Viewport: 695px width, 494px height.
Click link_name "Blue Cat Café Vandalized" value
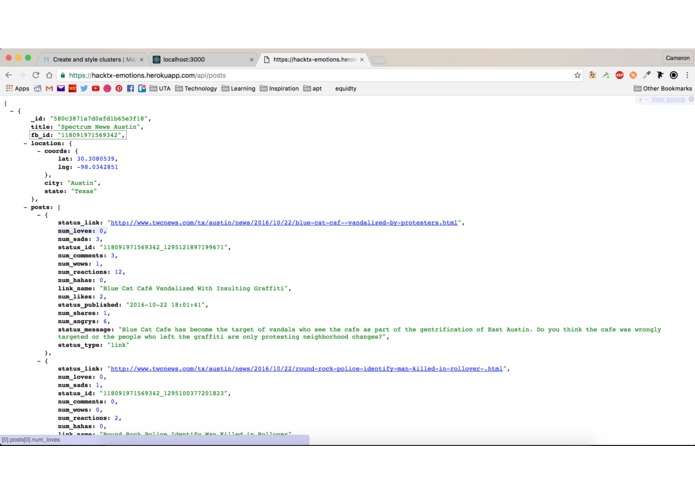click(194, 288)
